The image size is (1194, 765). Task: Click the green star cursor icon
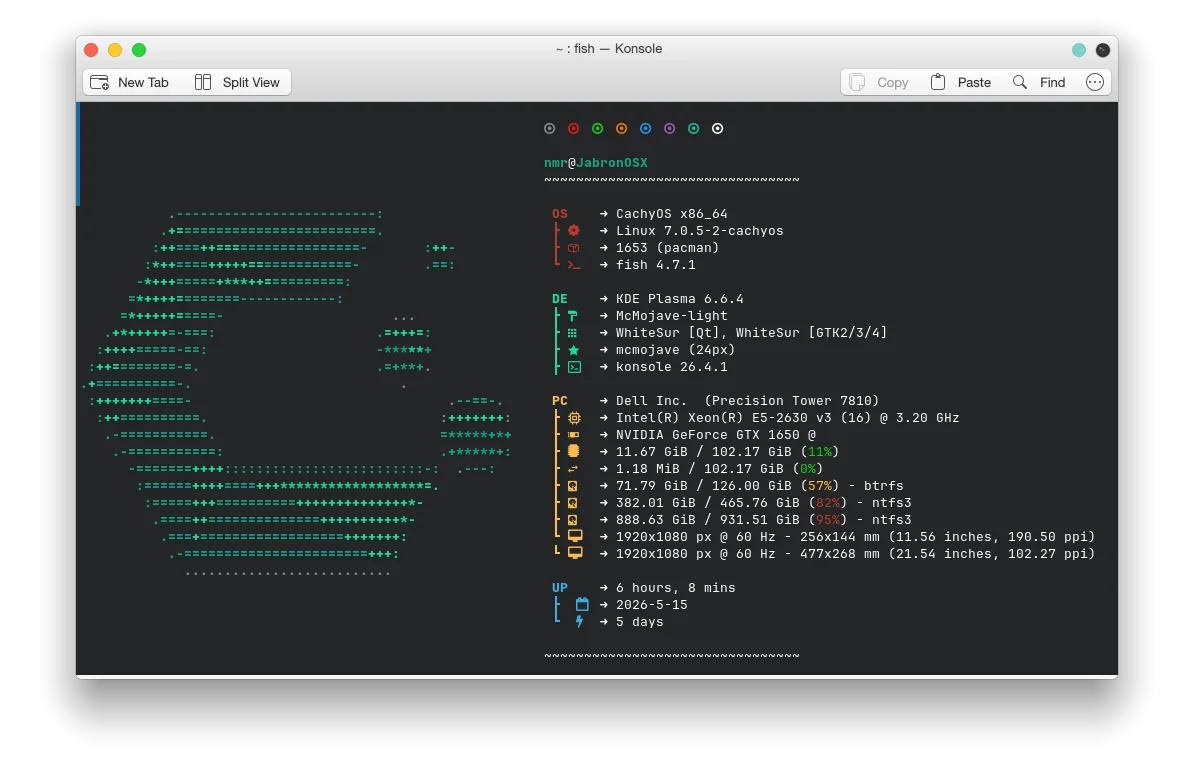[573, 350]
